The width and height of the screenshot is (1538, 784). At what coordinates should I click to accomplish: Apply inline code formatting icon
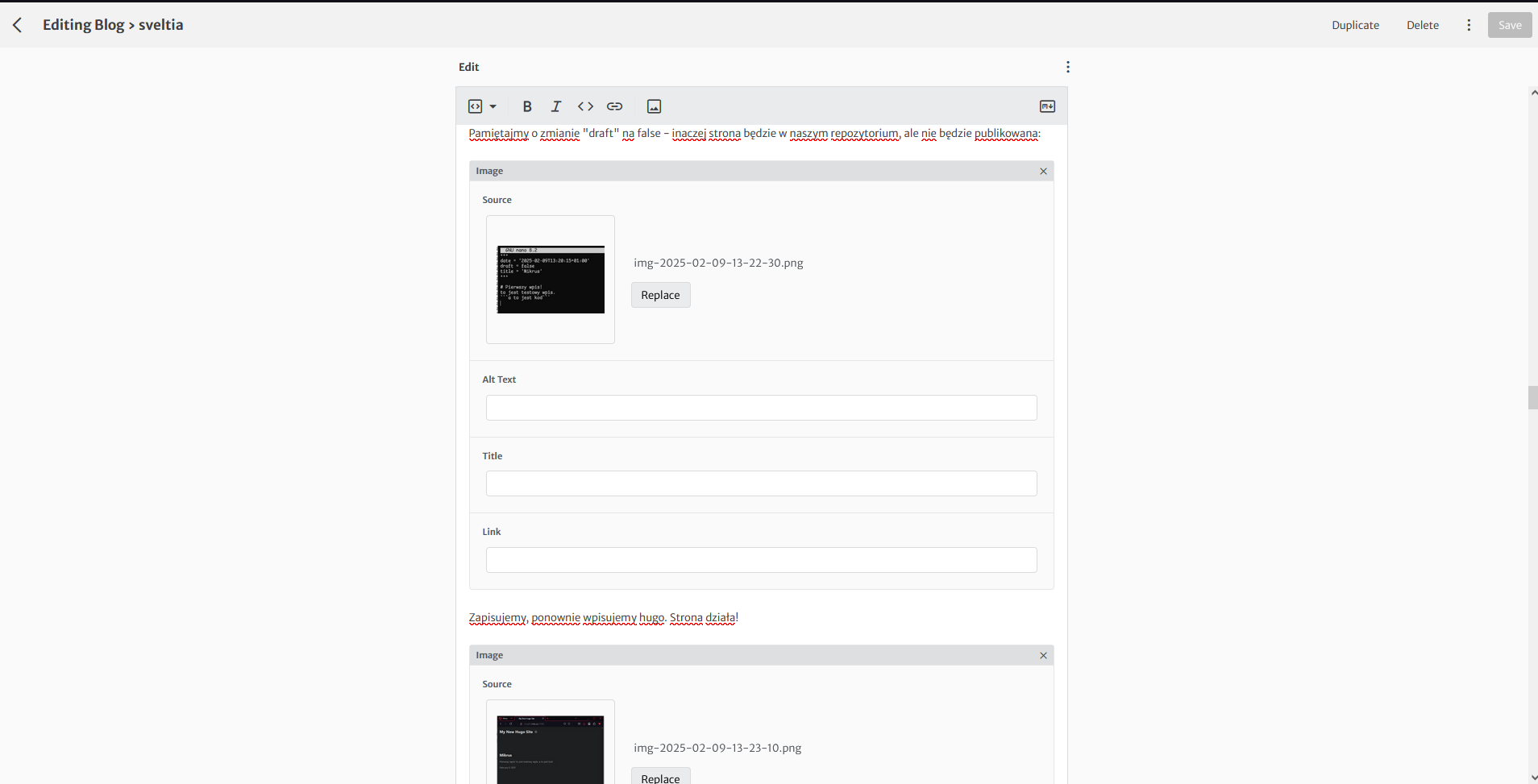[x=585, y=106]
